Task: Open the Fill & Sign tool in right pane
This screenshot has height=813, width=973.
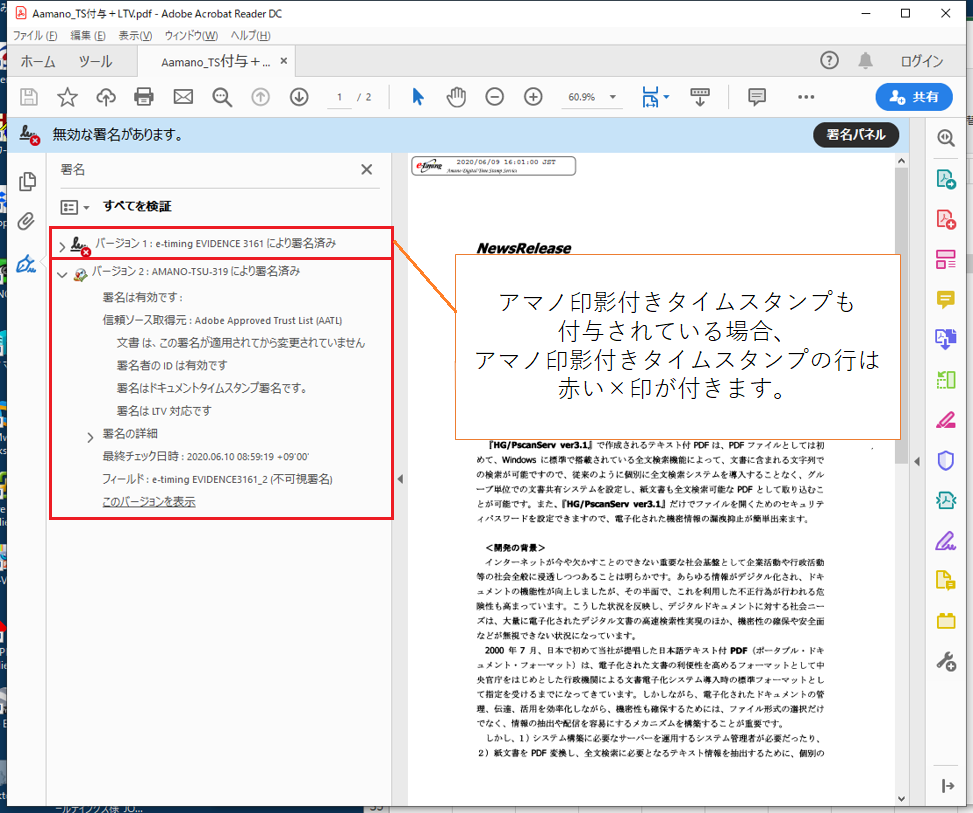Action: click(946, 541)
